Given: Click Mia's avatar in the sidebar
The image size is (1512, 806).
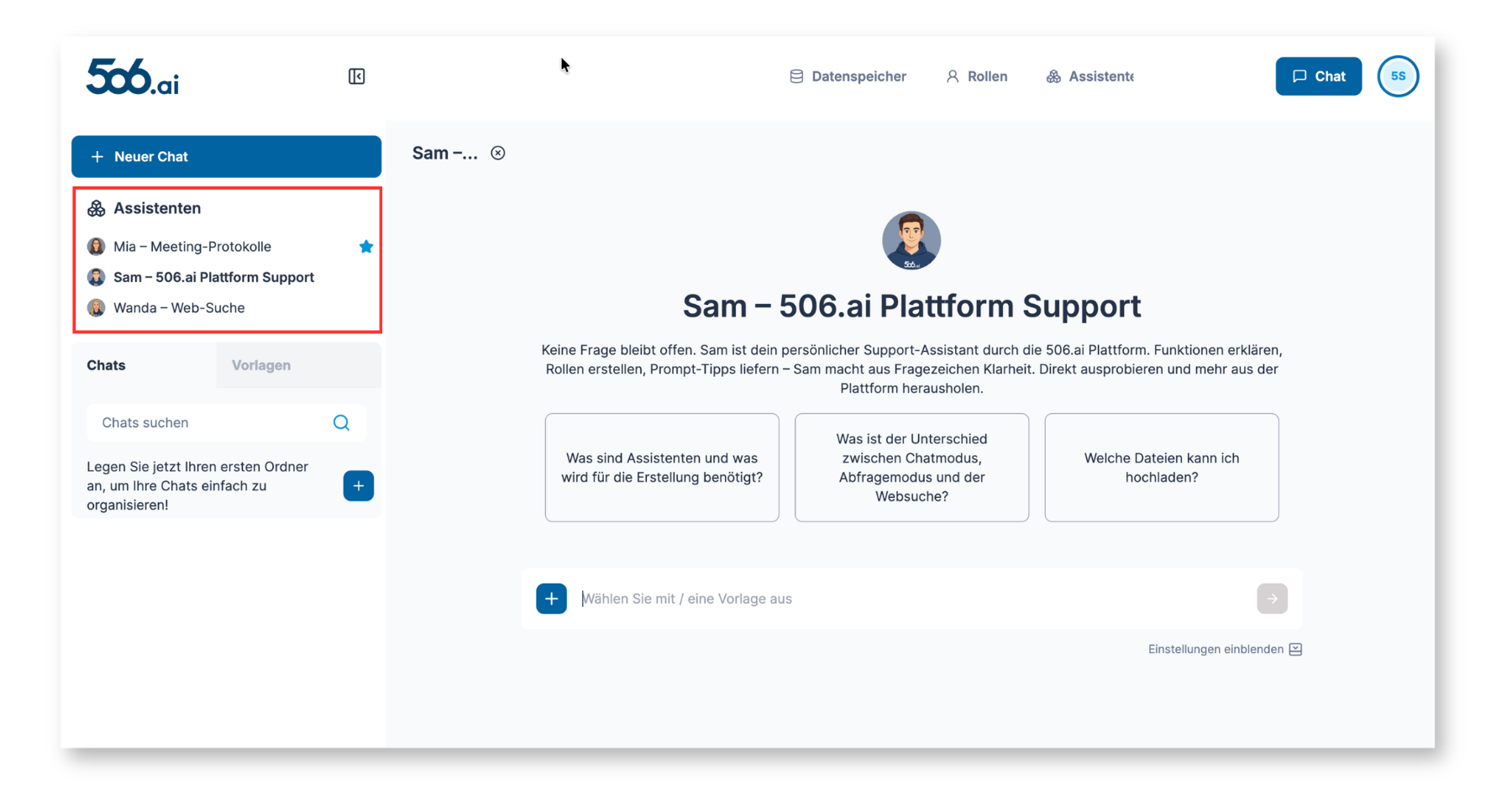Looking at the screenshot, I should pyautogui.click(x=97, y=247).
